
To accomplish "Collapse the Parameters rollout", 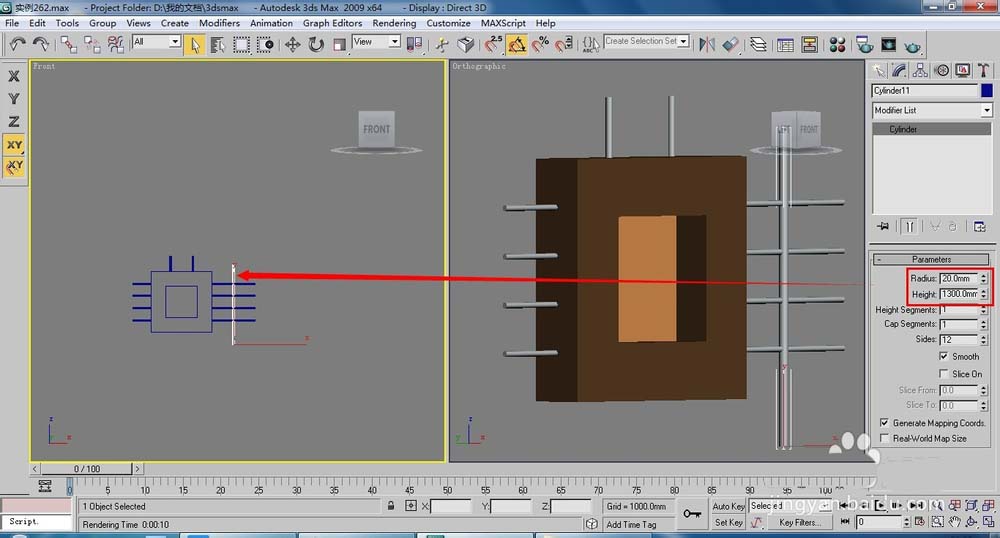I will [931, 259].
